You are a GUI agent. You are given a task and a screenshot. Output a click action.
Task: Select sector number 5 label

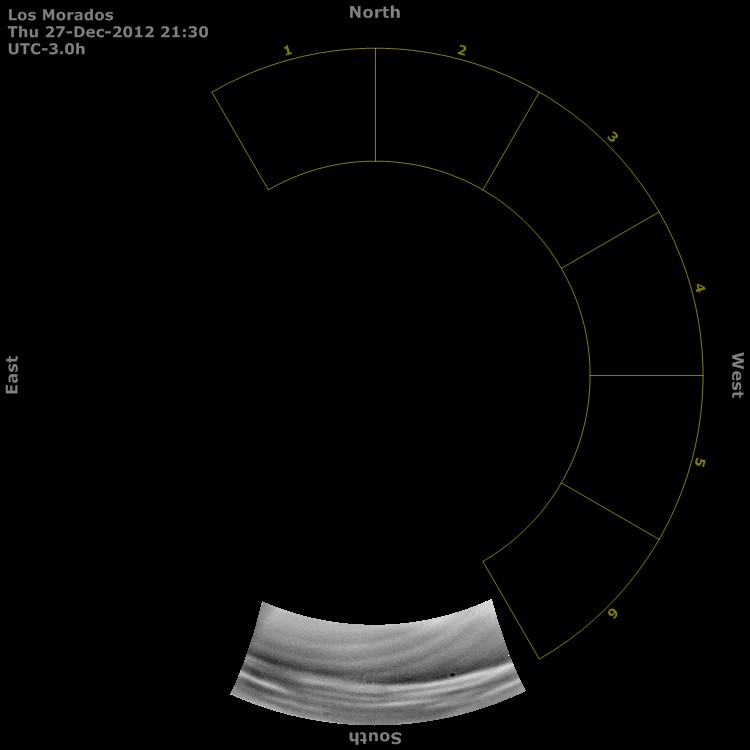click(699, 463)
